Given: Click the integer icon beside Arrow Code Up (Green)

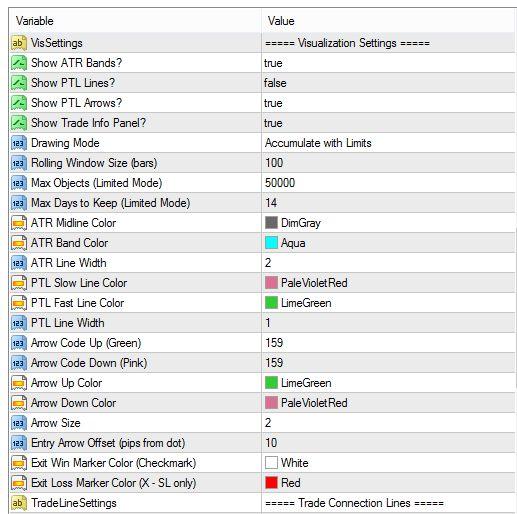Looking at the screenshot, I should (19, 343).
